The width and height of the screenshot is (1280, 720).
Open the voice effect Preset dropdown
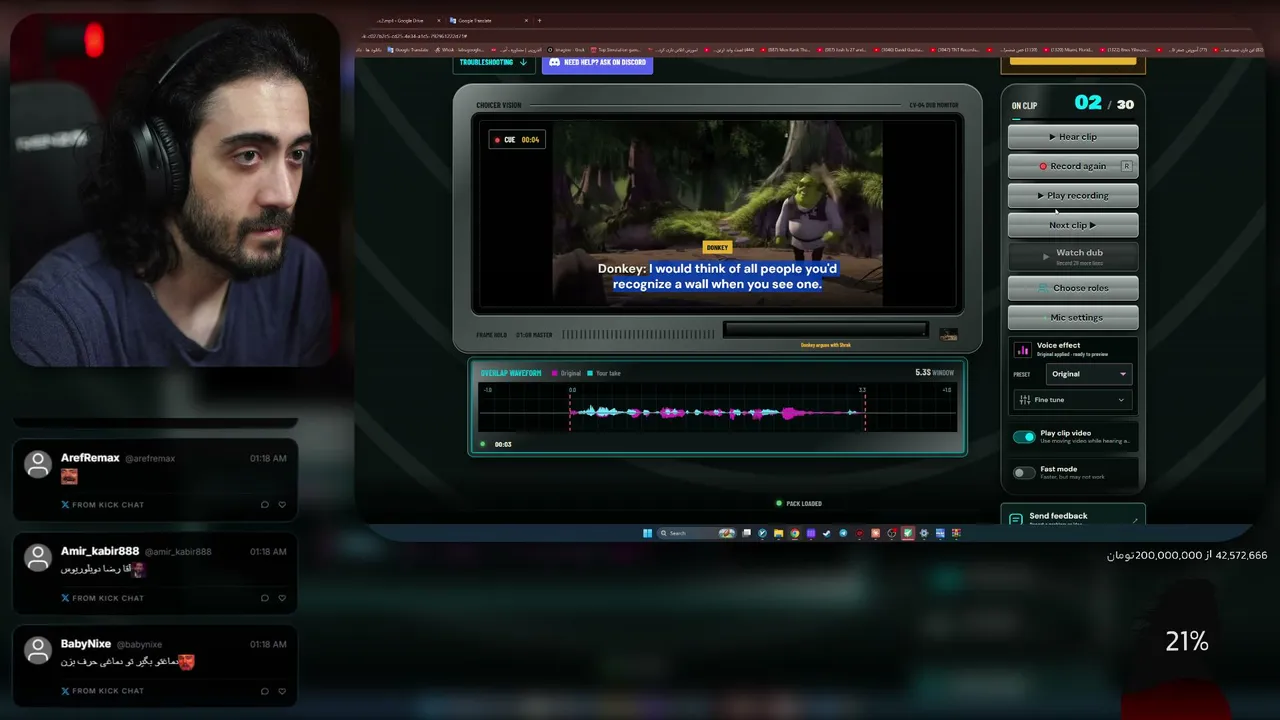point(1089,374)
